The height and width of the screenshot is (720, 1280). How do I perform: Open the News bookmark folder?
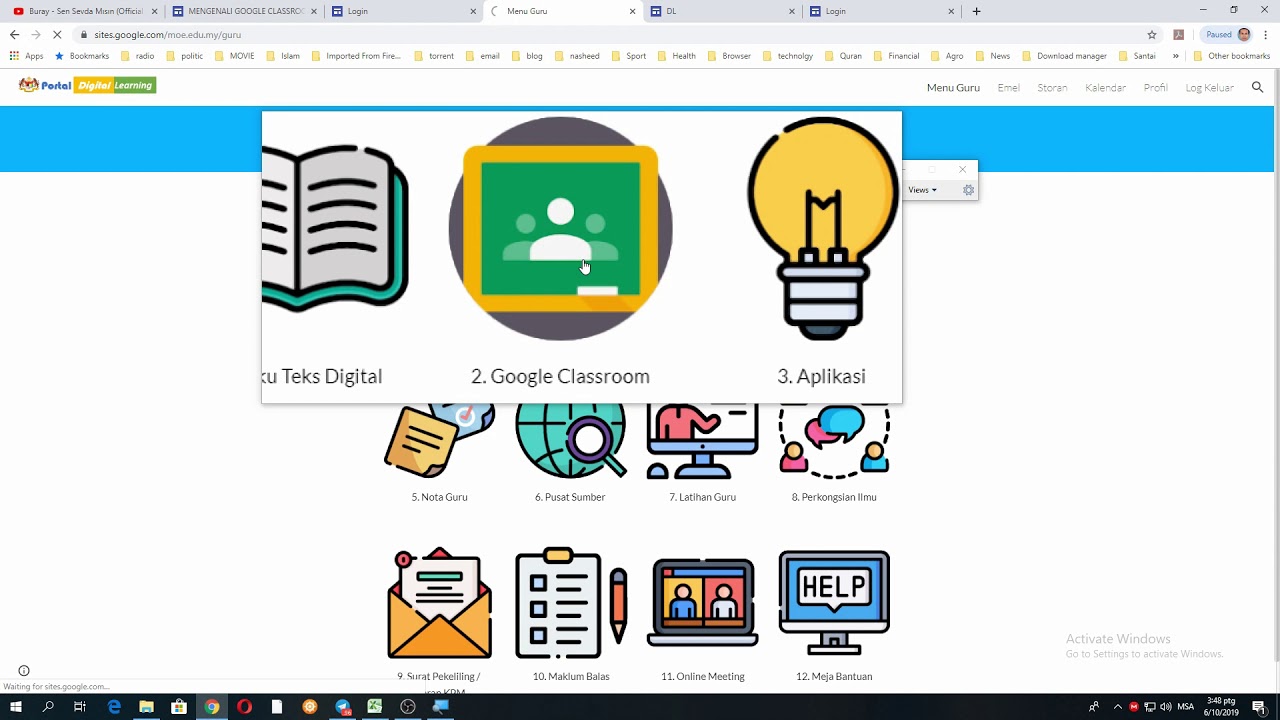point(993,56)
